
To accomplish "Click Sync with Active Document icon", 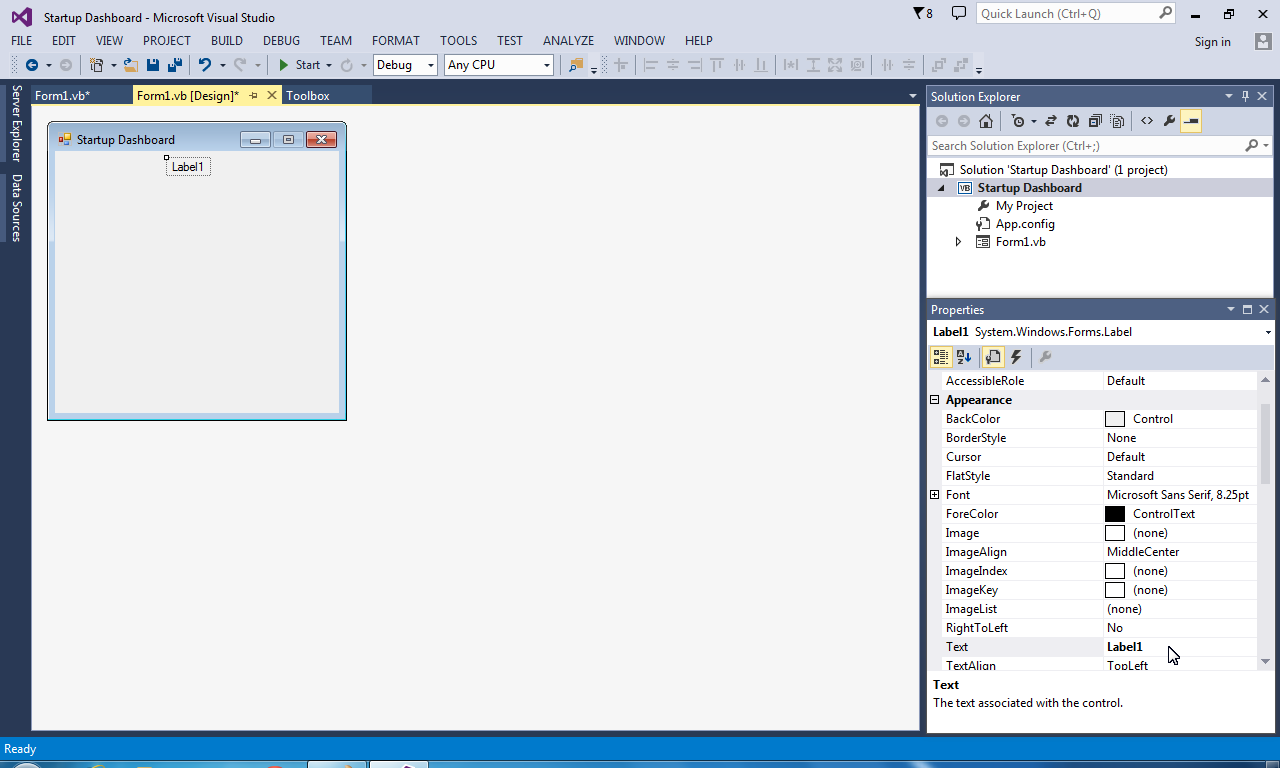I will pyautogui.click(x=1051, y=121).
